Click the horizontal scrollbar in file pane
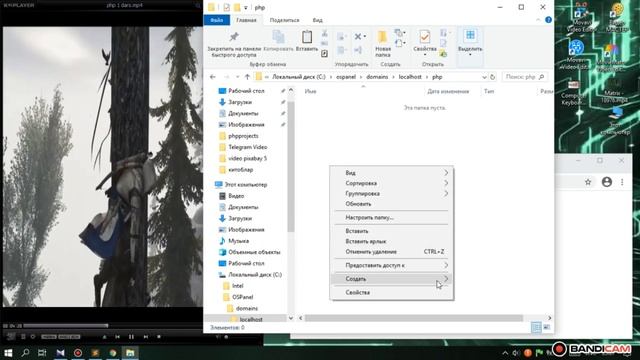 414,318
